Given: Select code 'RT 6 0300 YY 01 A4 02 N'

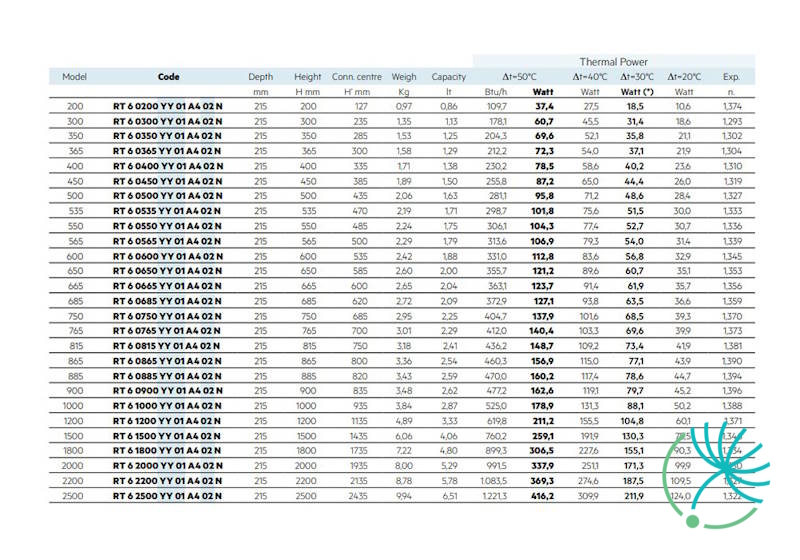Looking at the screenshot, I should coord(168,121).
